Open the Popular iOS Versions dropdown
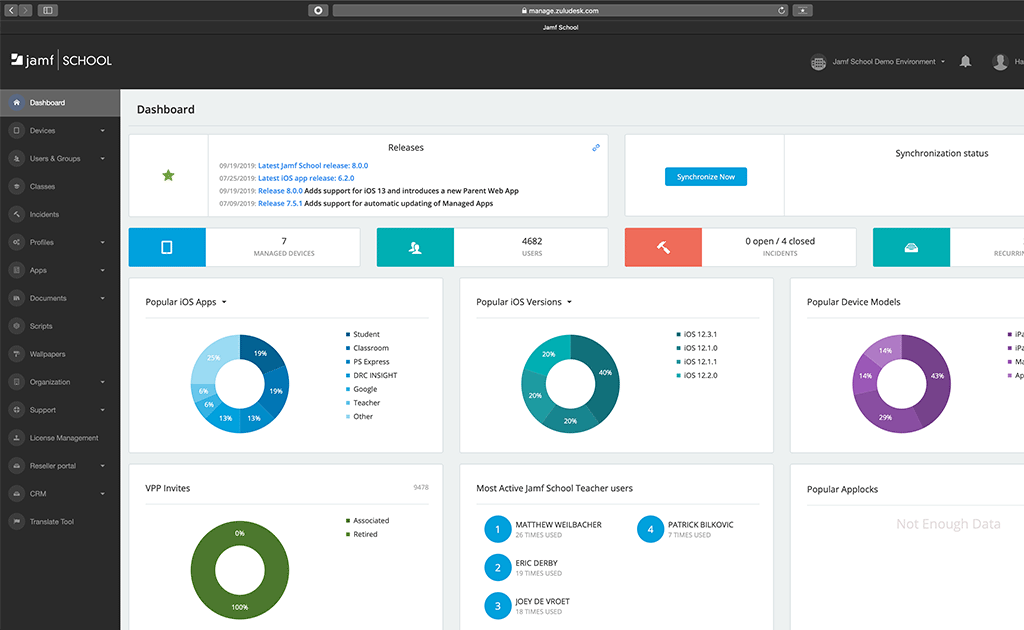1024x630 pixels. (524, 302)
